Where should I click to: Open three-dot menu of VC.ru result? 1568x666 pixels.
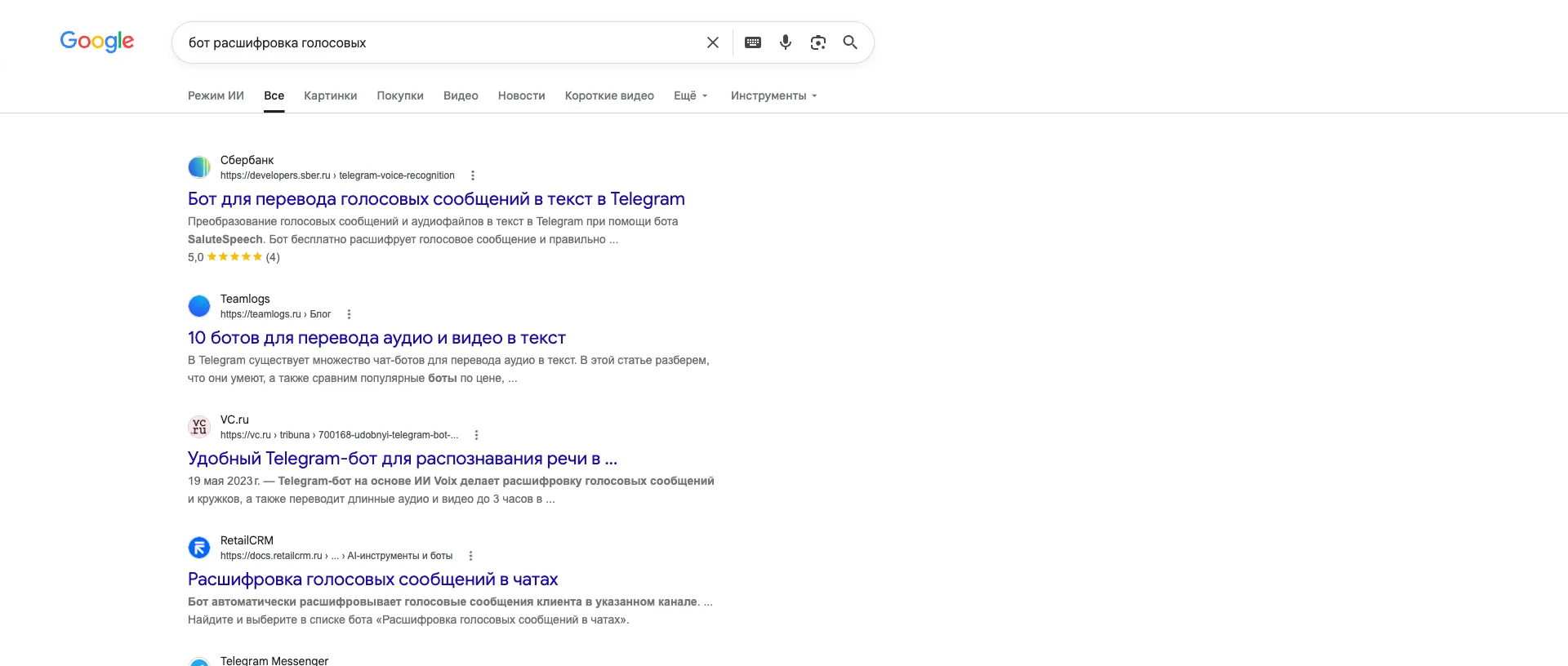[476, 435]
